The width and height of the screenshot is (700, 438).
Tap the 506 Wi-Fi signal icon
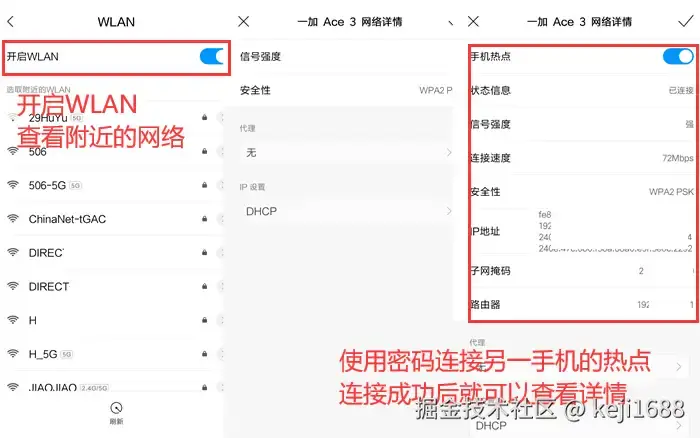point(13,151)
